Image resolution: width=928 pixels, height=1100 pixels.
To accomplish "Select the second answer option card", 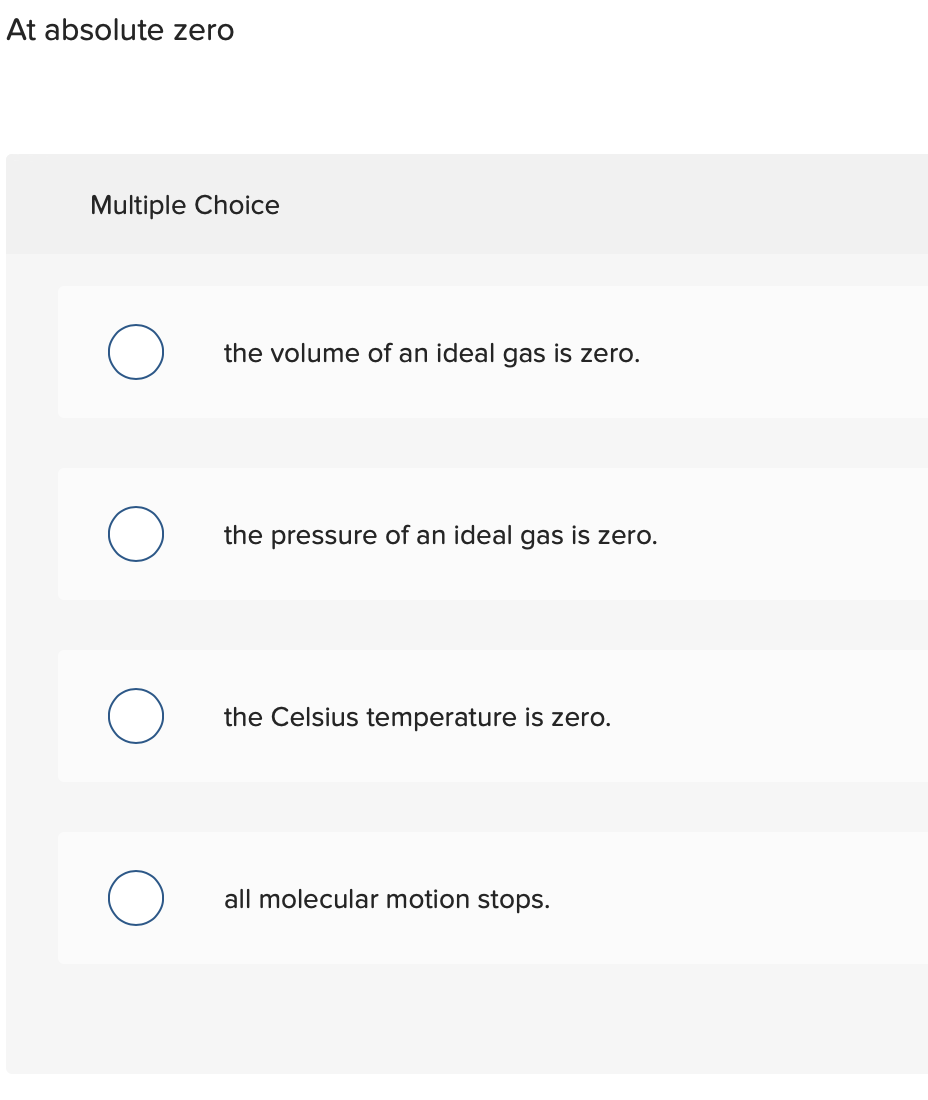I will (450, 534).
